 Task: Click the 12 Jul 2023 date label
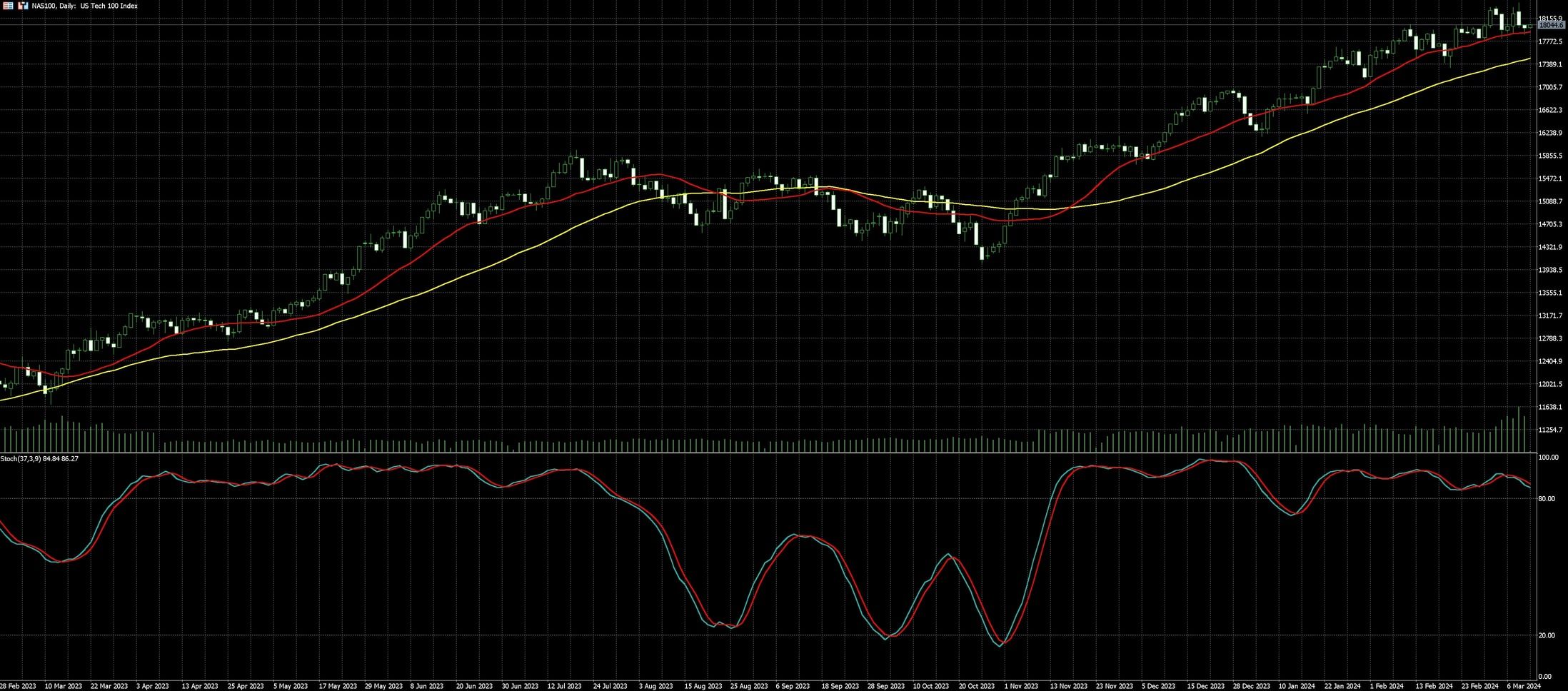pos(564,686)
